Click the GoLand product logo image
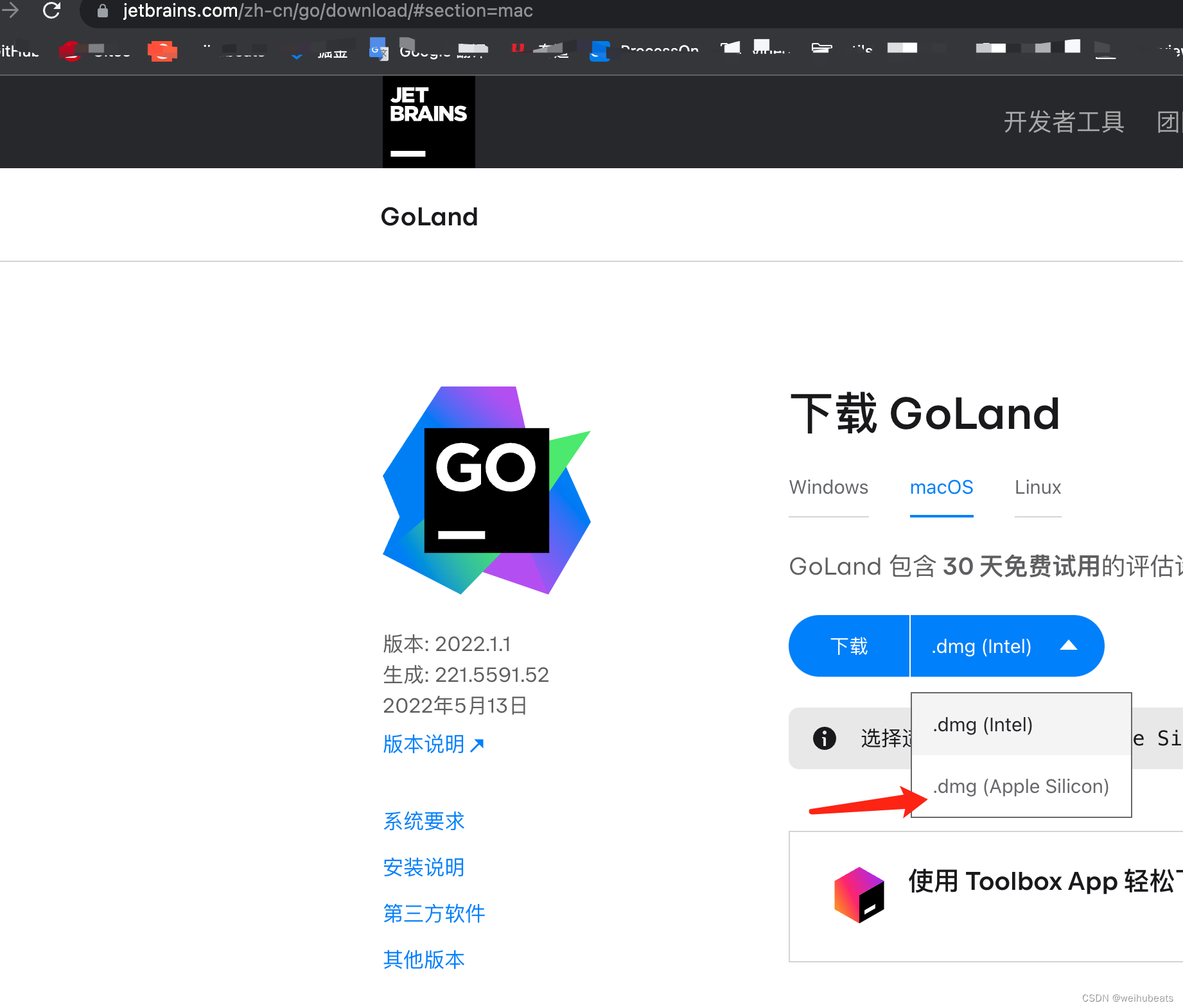The width and height of the screenshot is (1183, 1008). [487, 490]
